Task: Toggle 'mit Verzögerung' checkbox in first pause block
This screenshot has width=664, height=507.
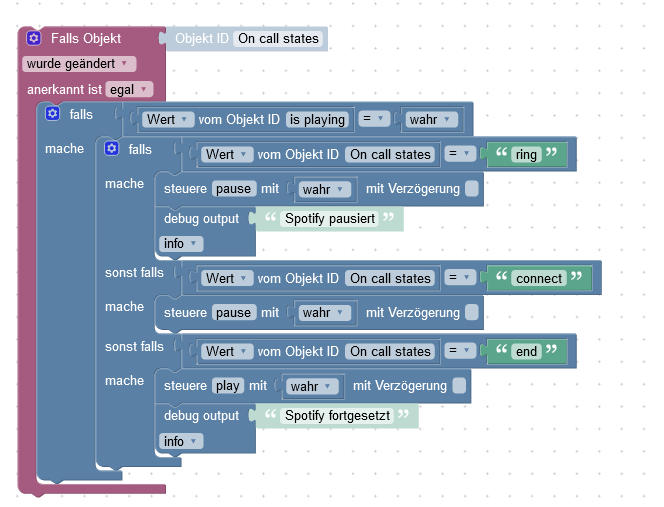Action: point(472,189)
